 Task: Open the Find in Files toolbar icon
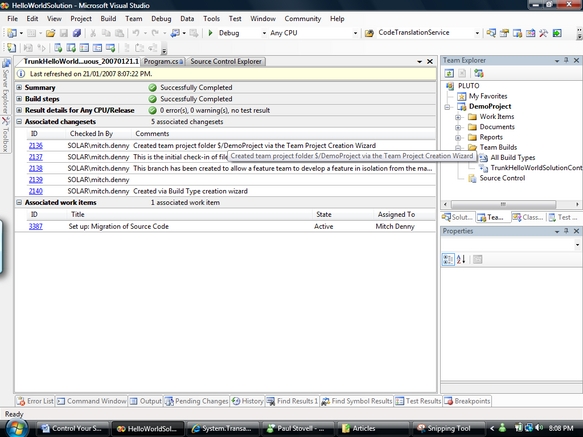coord(369,33)
